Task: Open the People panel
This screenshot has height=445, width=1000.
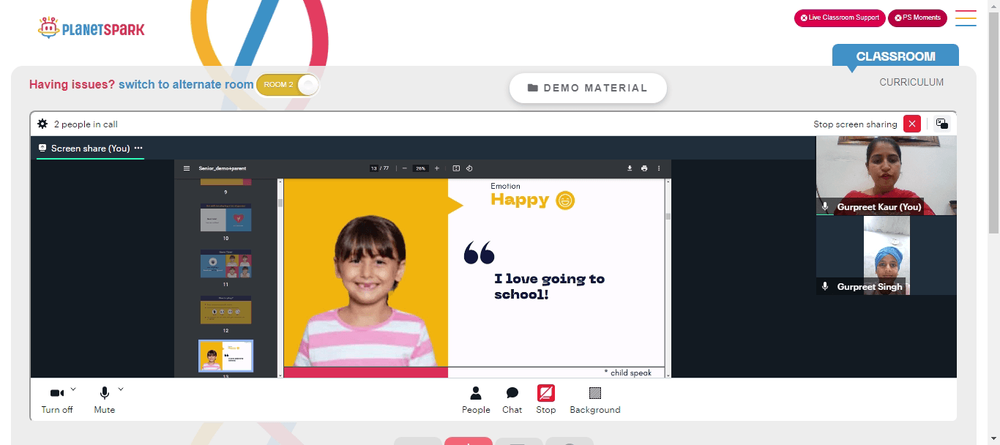Action: click(x=476, y=400)
